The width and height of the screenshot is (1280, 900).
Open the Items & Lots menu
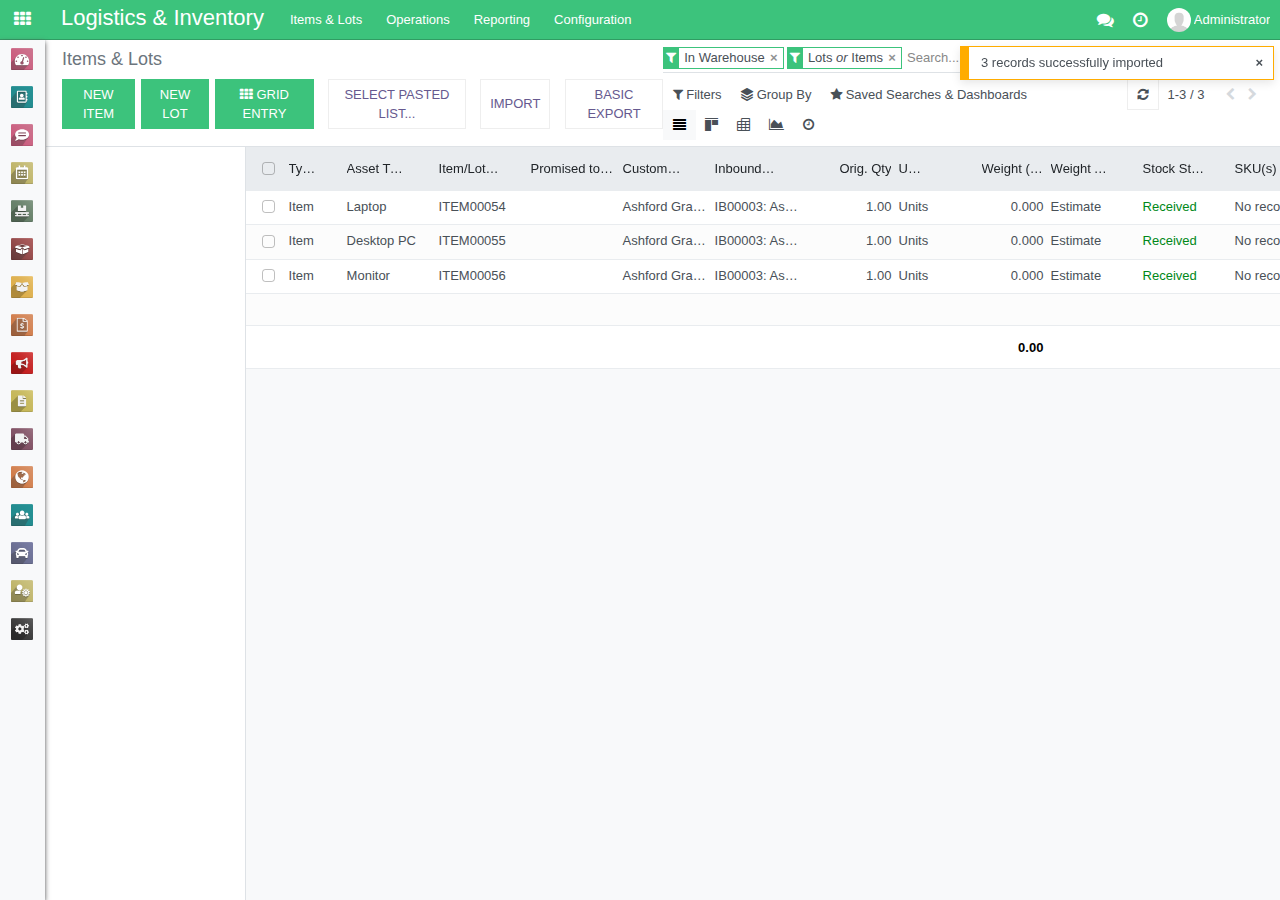point(326,20)
